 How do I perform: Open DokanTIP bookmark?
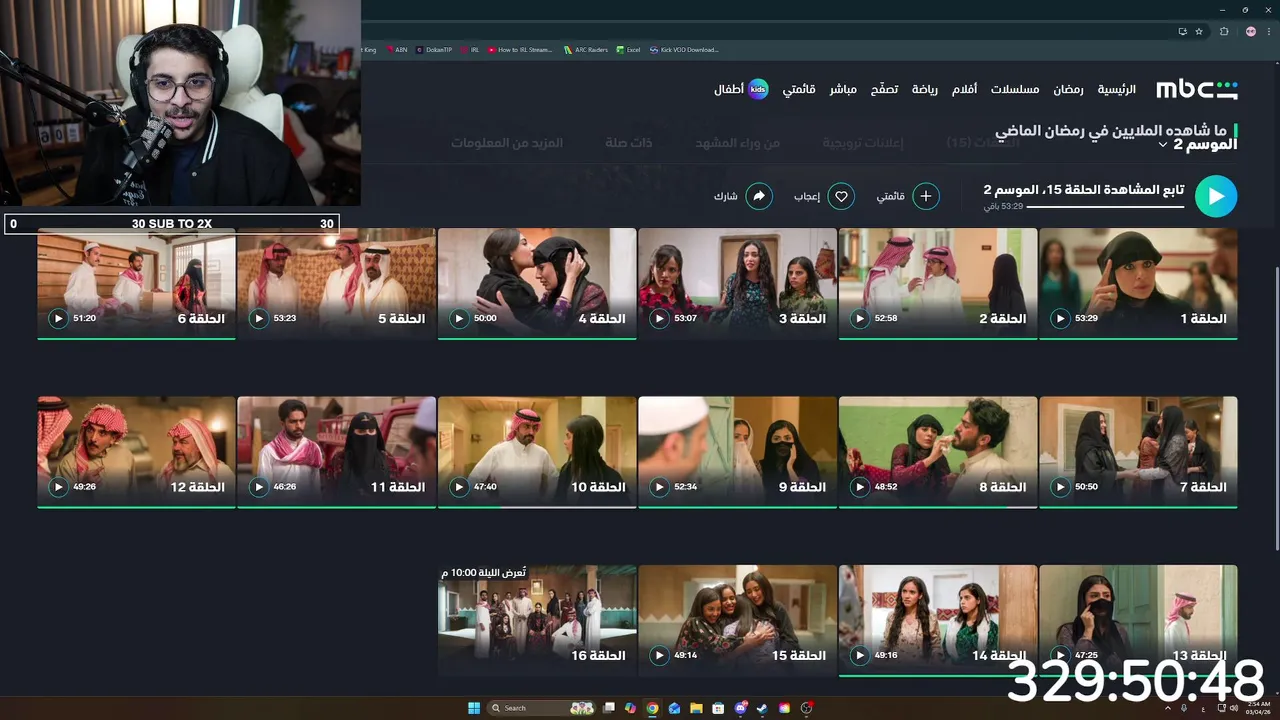coord(434,49)
